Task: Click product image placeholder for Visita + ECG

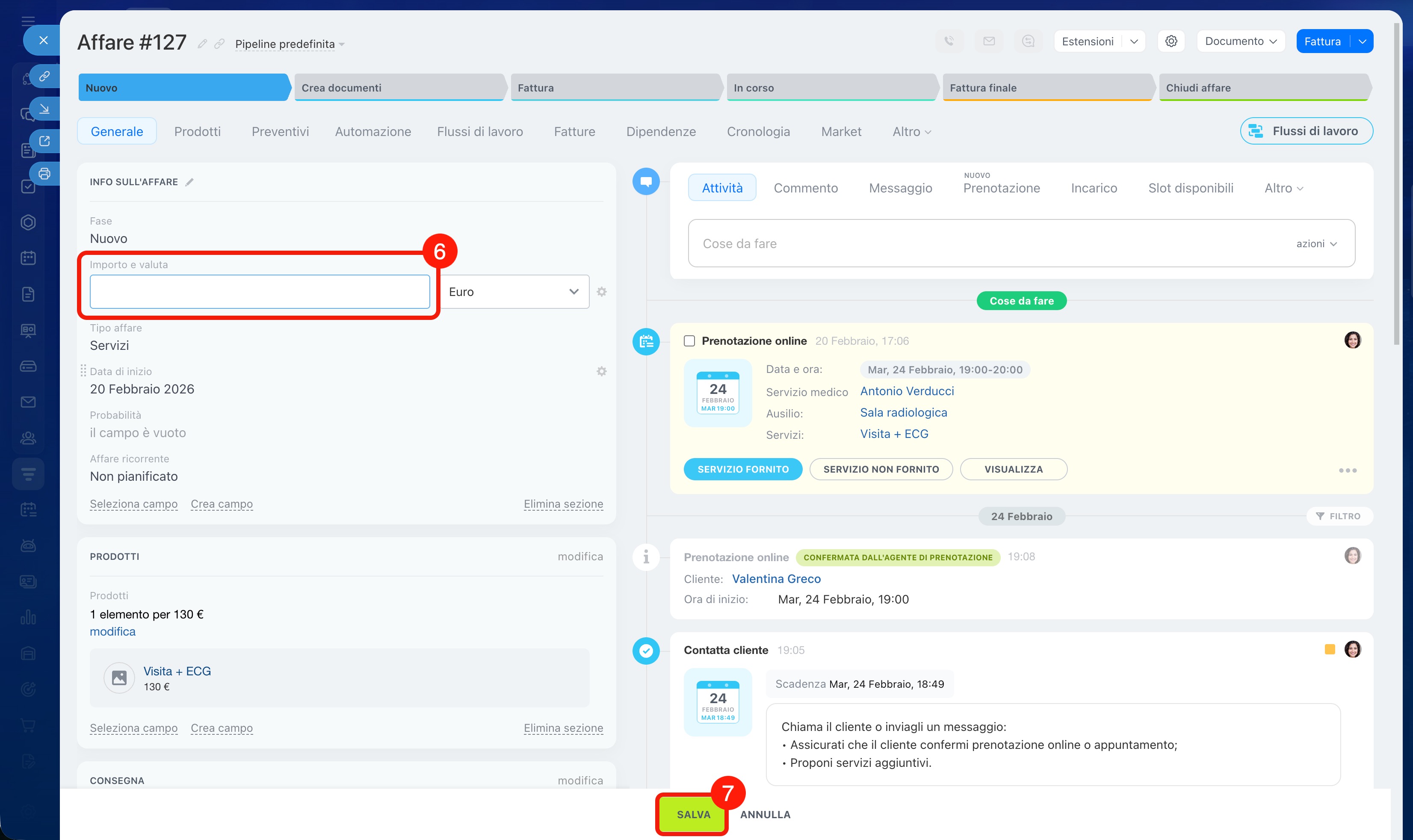Action: click(x=119, y=677)
